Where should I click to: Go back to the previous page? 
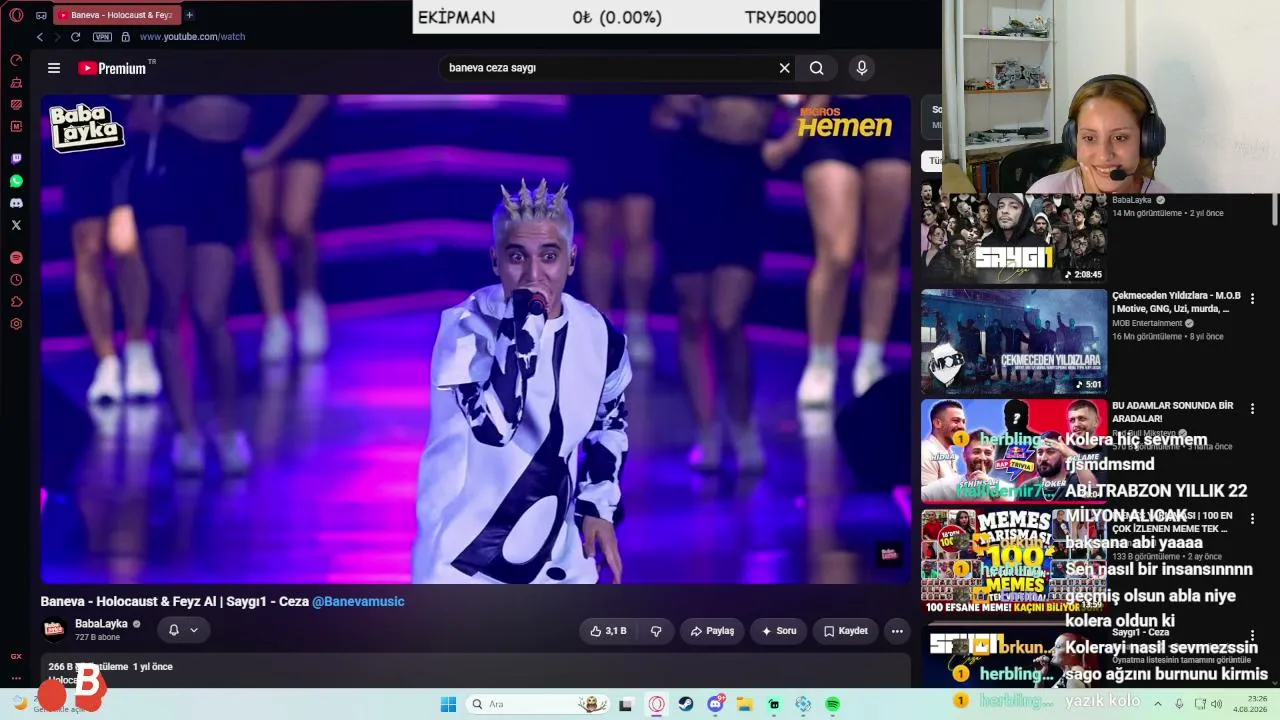pos(39,37)
